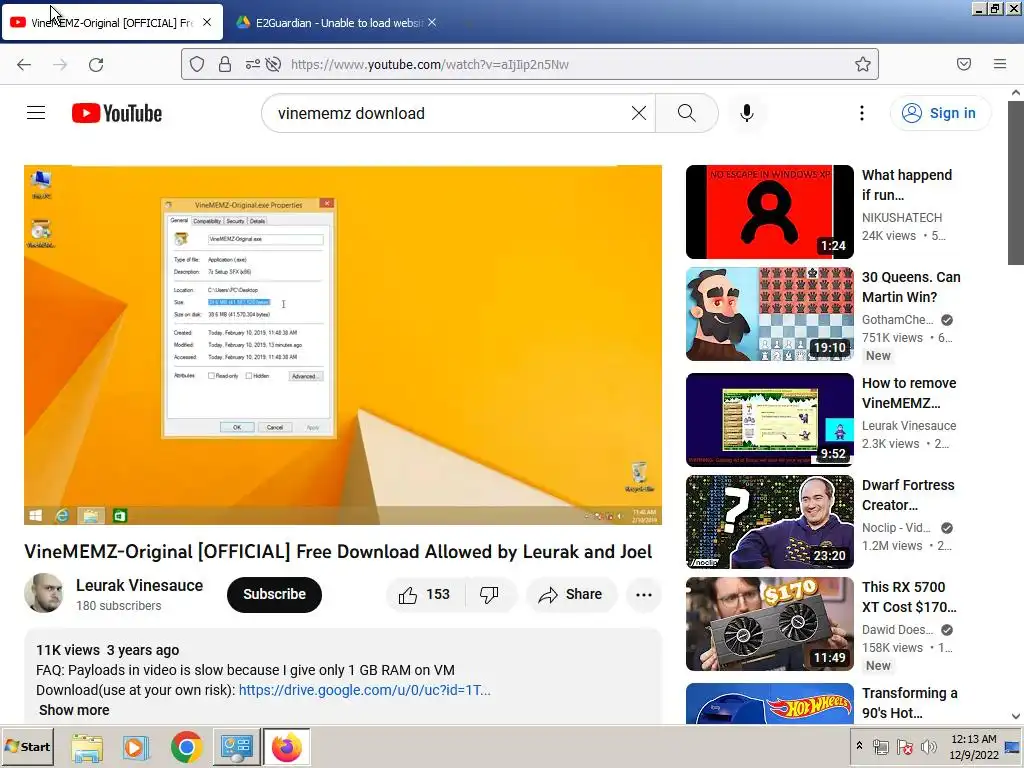Click the video player area
The width and height of the screenshot is (1024, 768).
343,345
